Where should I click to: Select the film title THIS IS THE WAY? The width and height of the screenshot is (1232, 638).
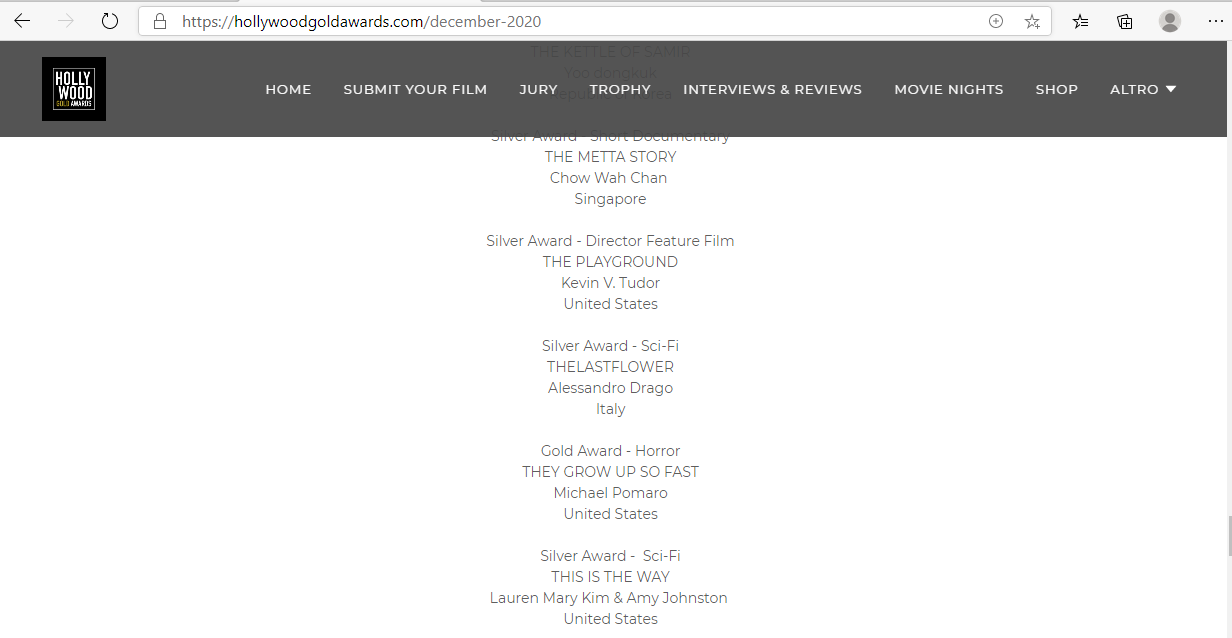pyautogui.click(x=610, y=577)
